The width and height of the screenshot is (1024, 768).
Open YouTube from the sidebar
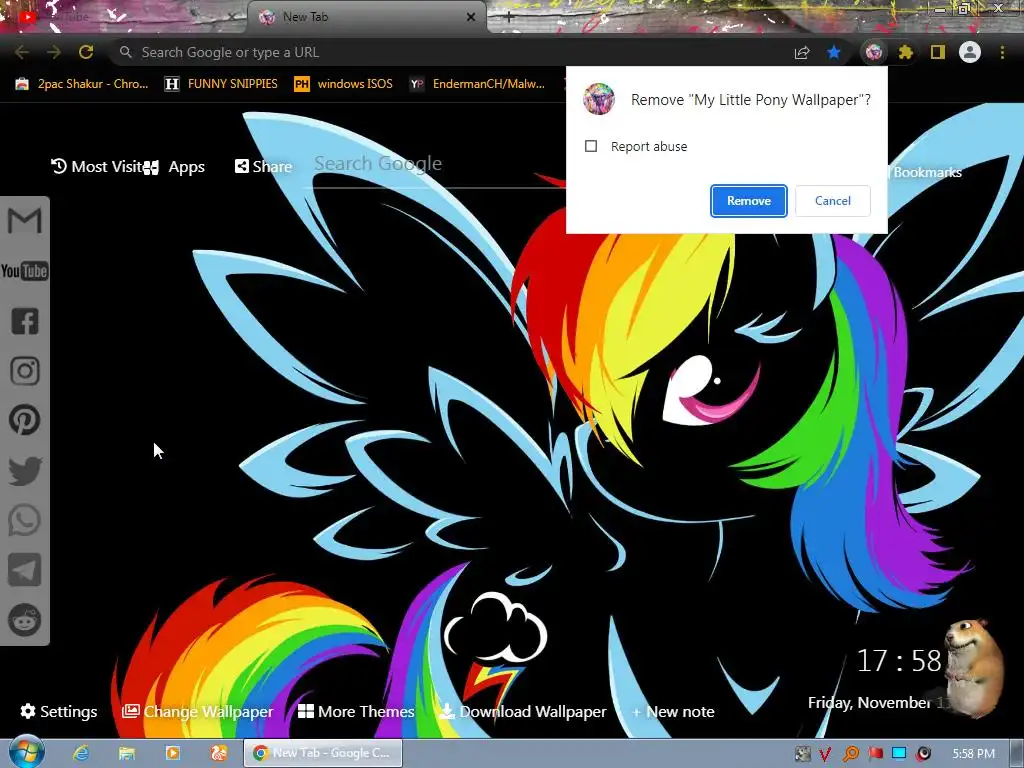(x=25, y=270)
